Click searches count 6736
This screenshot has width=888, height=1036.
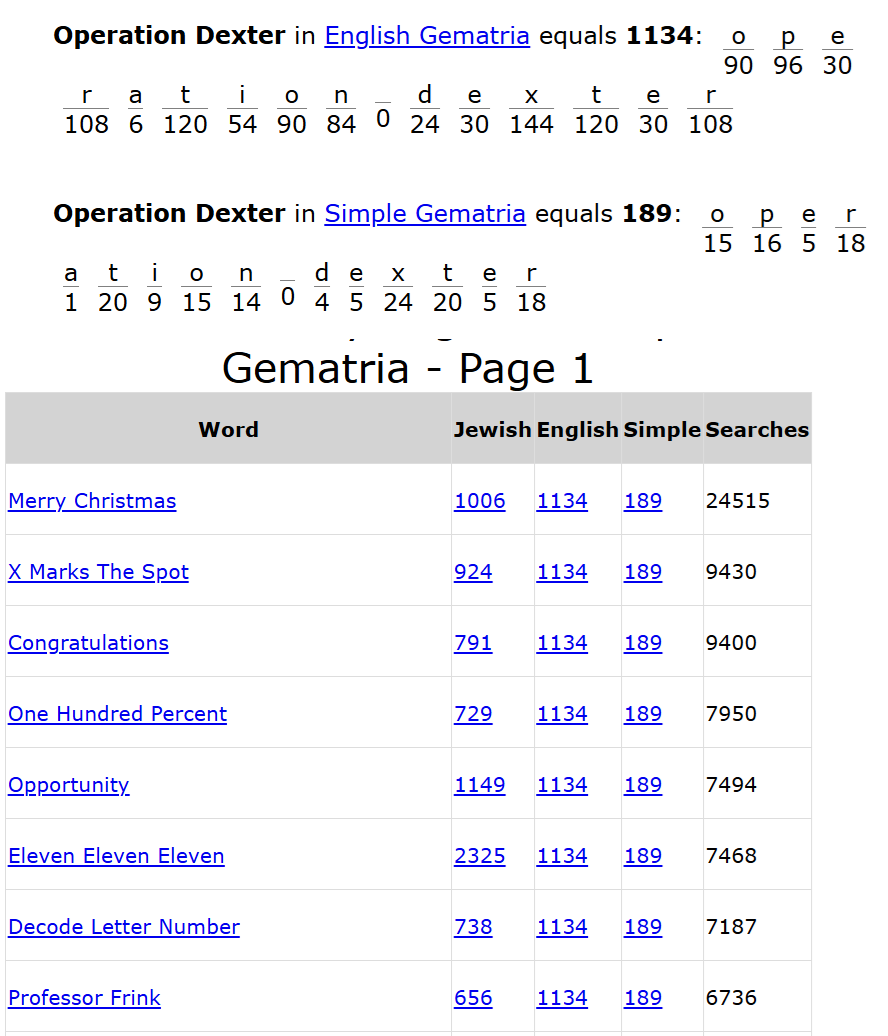pos(731,998)
